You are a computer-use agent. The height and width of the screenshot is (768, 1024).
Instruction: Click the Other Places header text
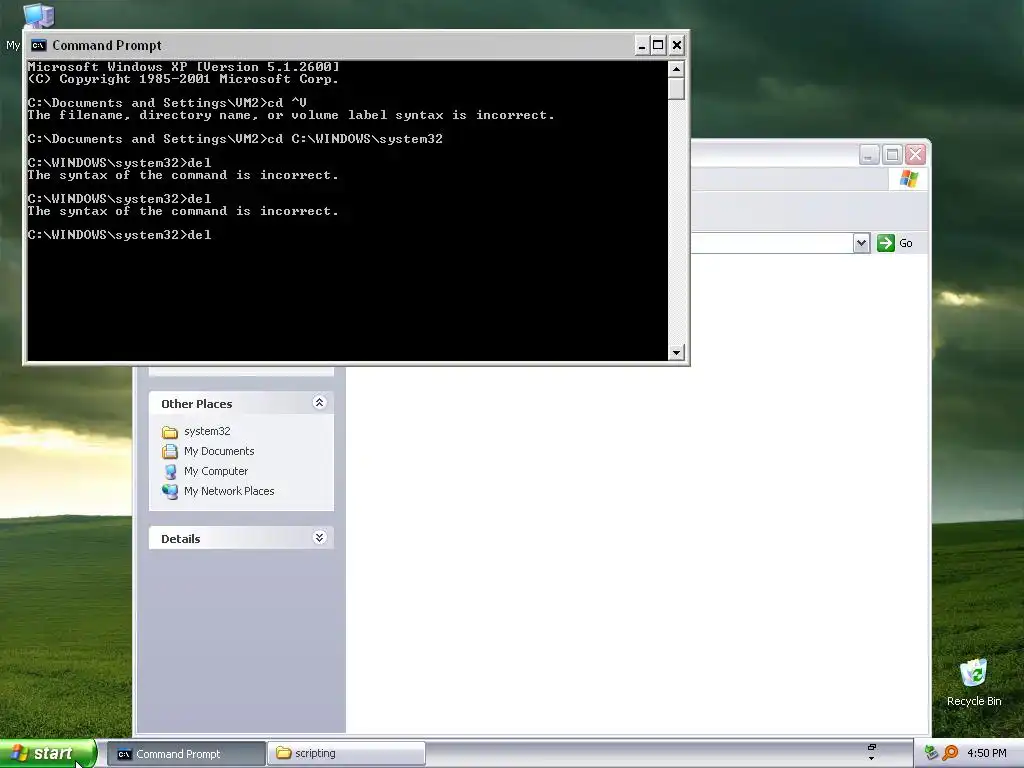coord(197,404)
